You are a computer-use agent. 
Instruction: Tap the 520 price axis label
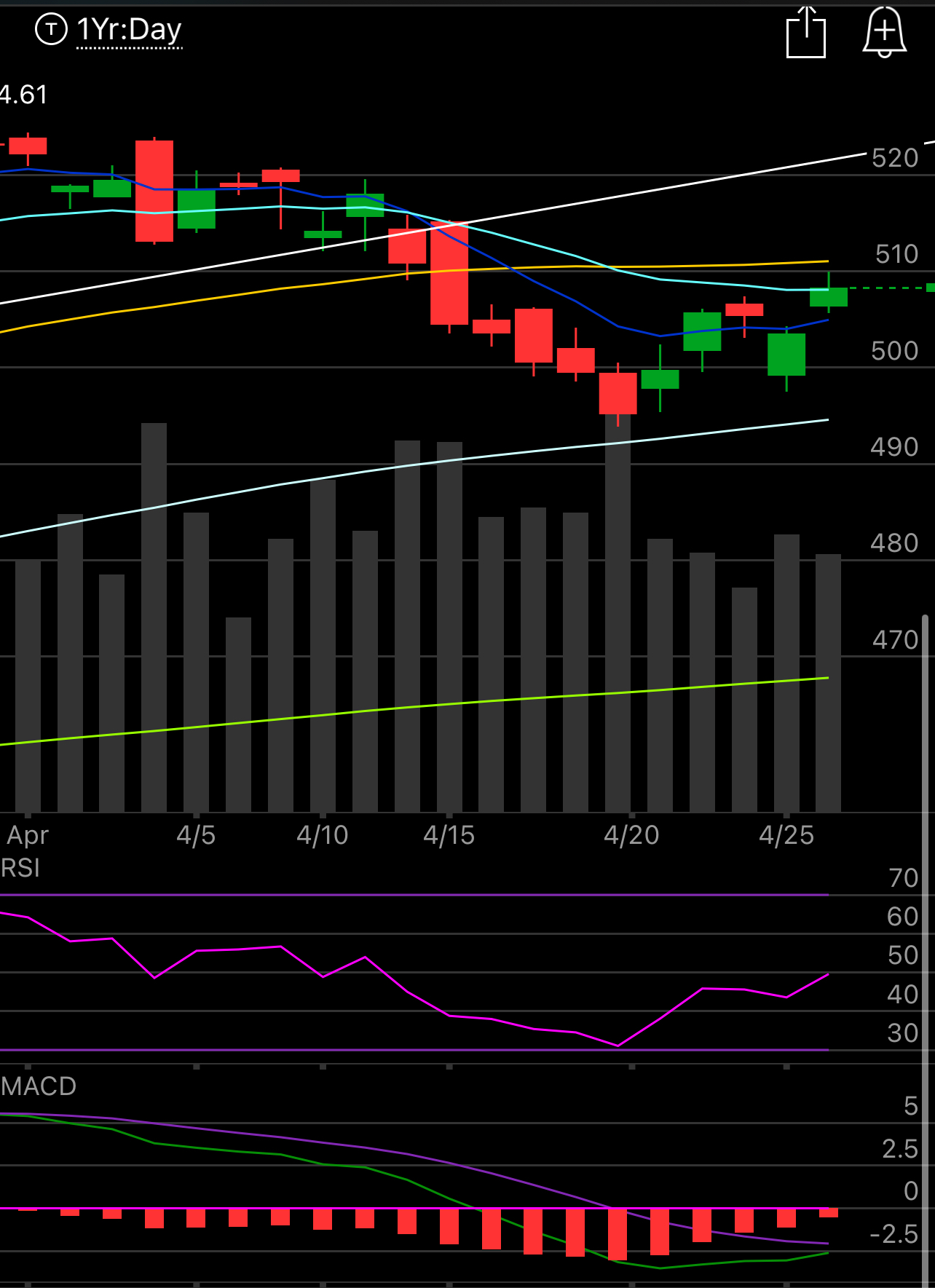tap(895, 158)
